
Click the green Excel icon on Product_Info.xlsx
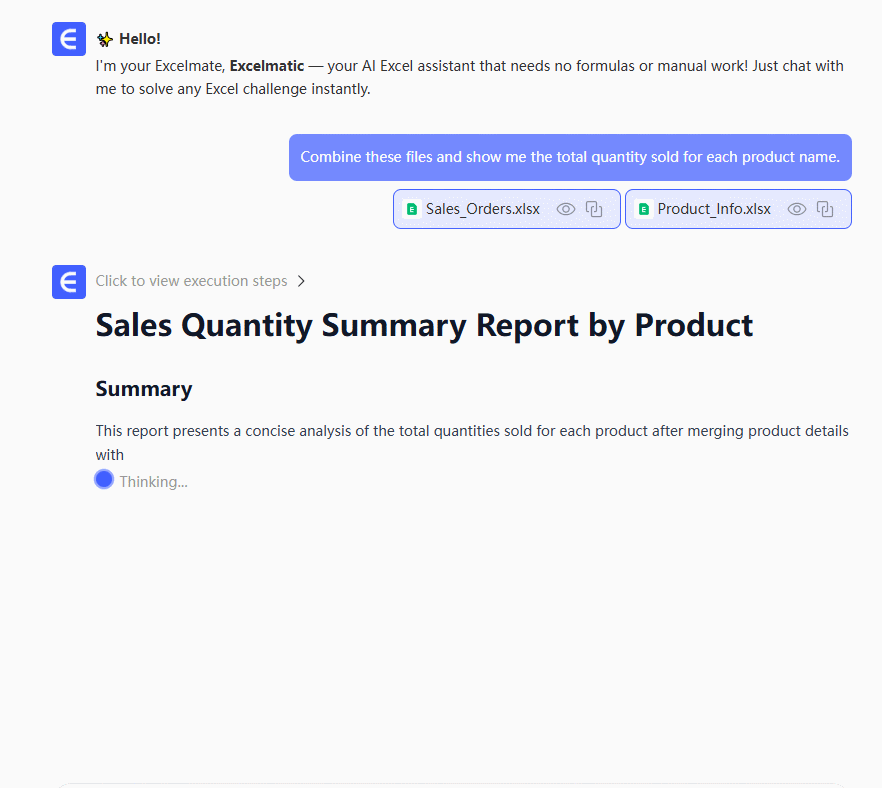pos(644,209)
